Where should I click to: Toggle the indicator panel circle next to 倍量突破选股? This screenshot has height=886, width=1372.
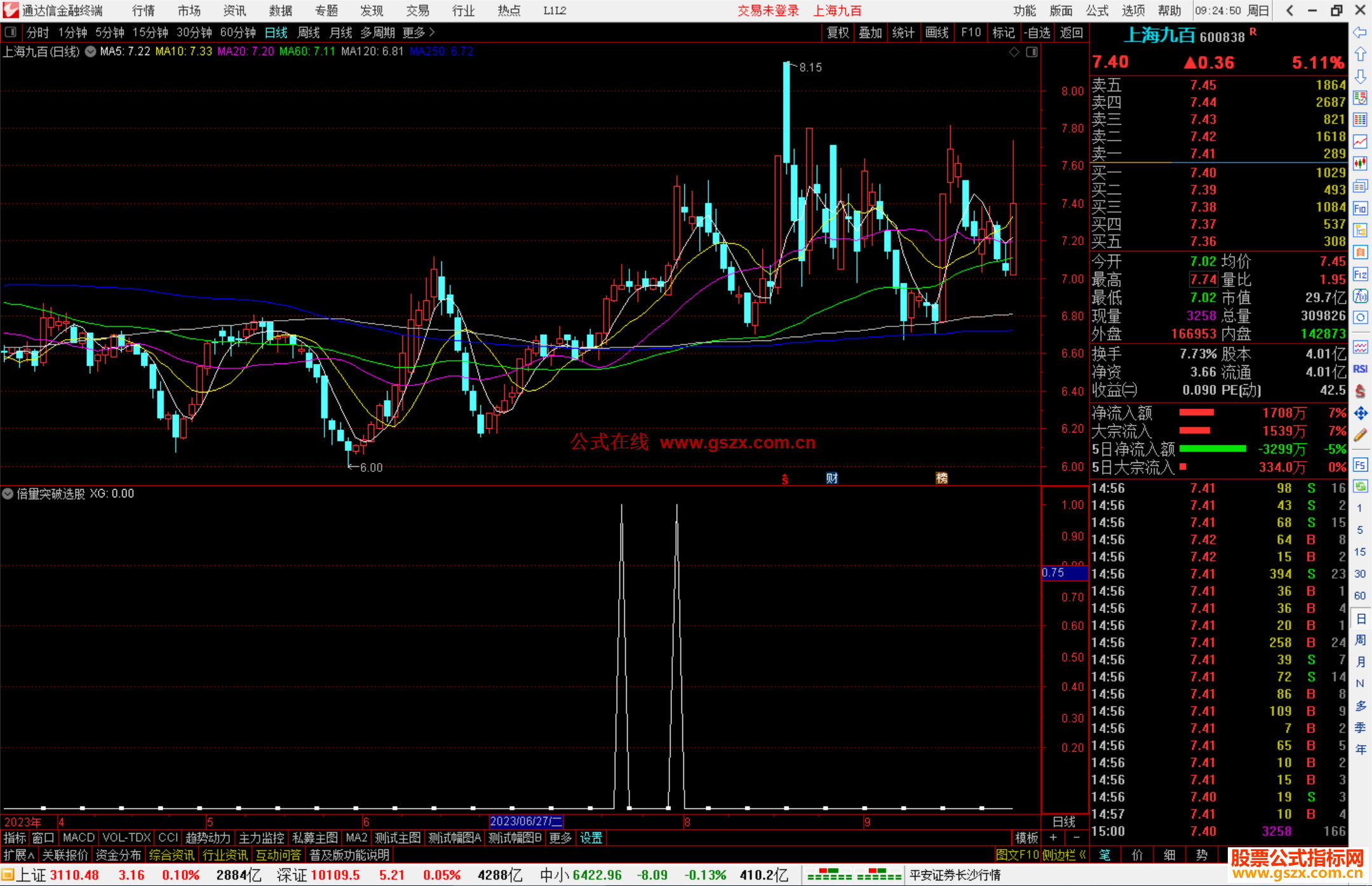[8, 493]
